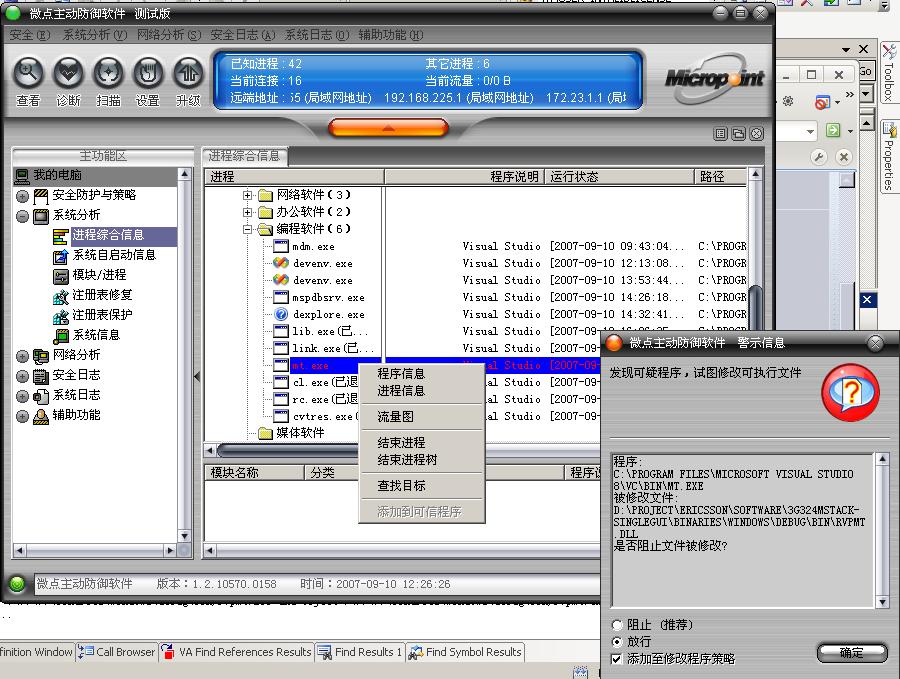The image size is (900, 679).
Task: Click the mspdbsrv.exe process icon
Action: (281, 297)
